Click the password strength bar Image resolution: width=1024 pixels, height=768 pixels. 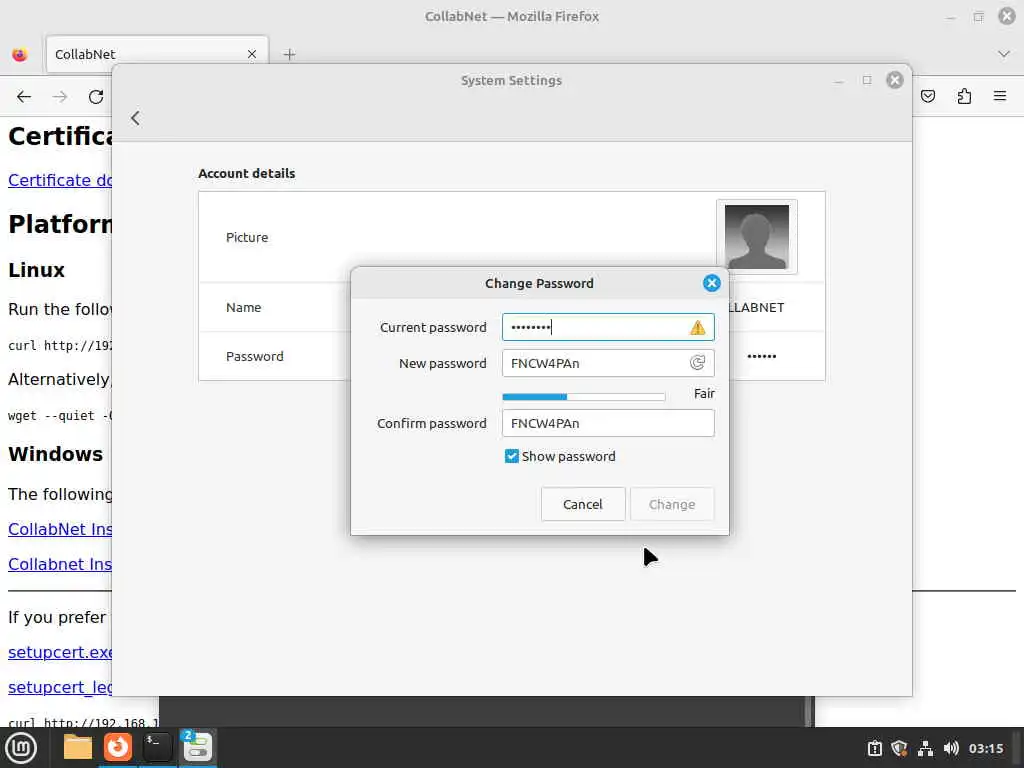(x=583, y=396)
